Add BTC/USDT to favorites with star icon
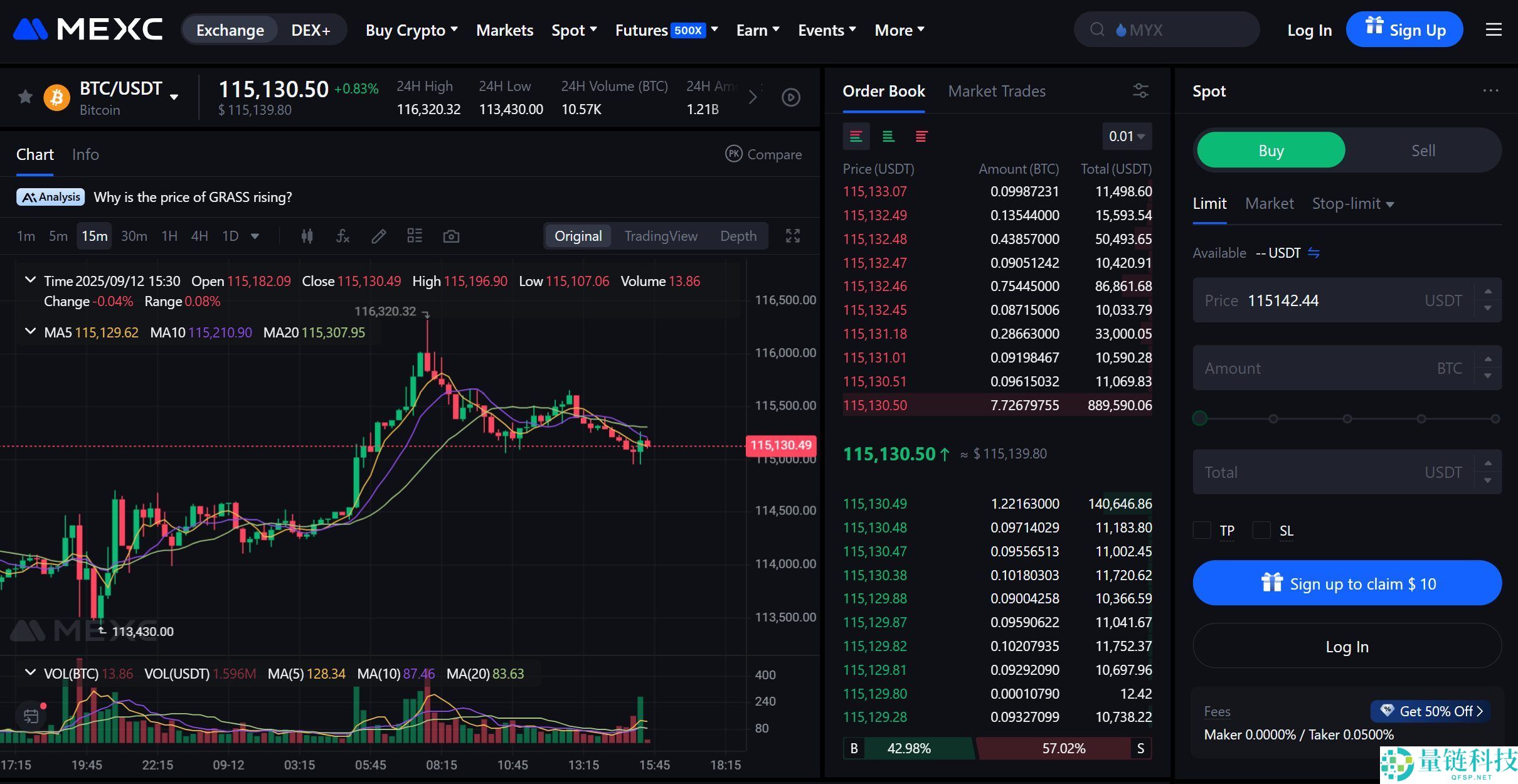This screenshot has width=1518, height=784. (x=25, y=97)
